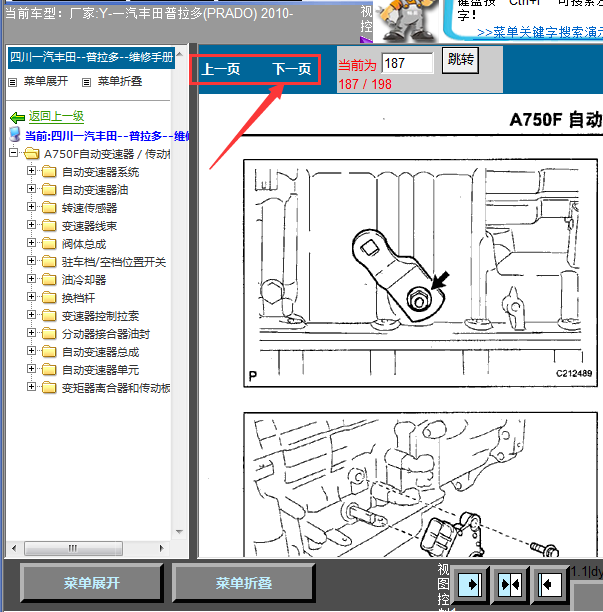
Task: Click tree horizontal scrollbar right arrow
Action: click(162, 548)
